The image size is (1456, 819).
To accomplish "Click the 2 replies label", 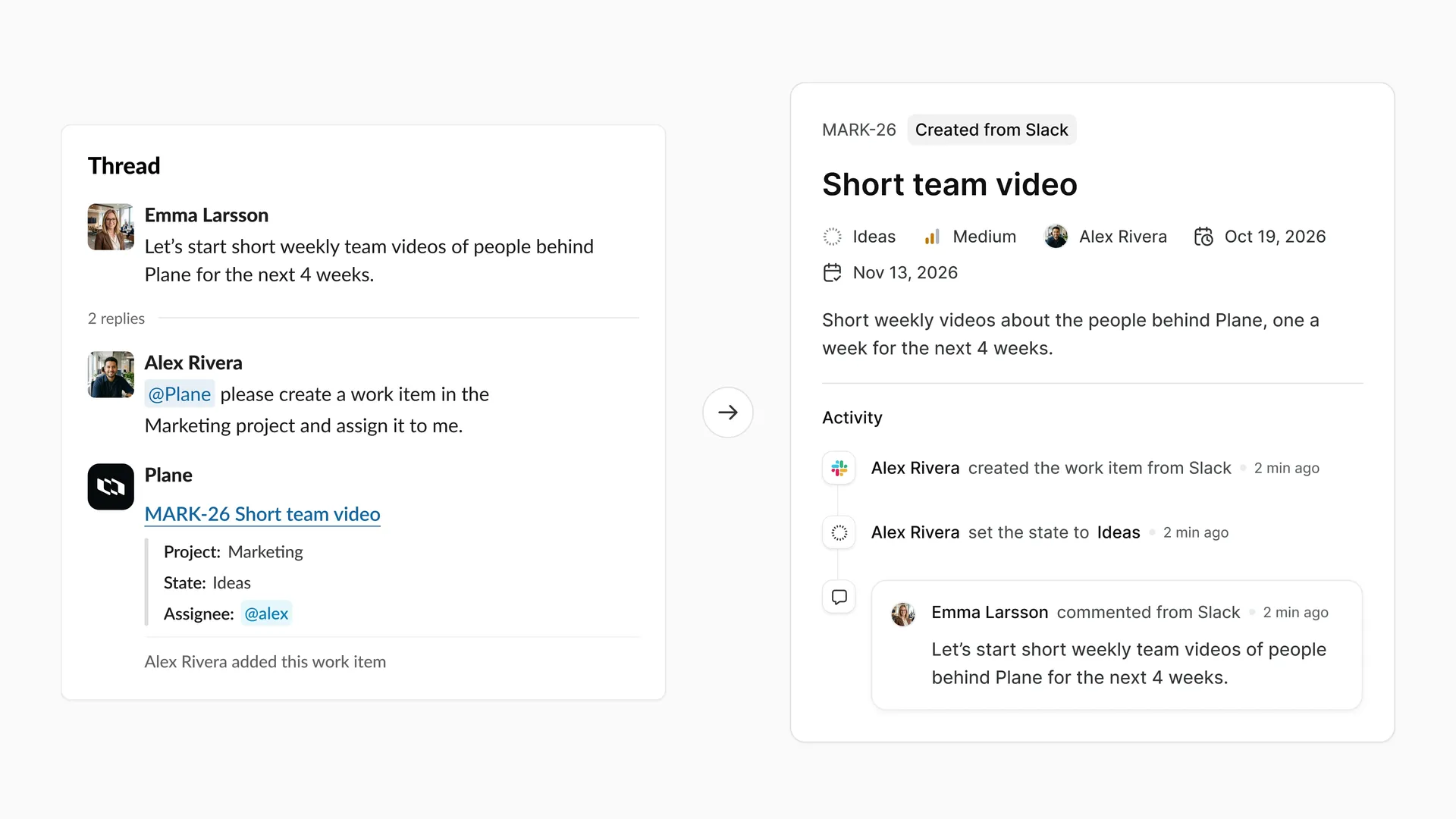I will point(116,318).
